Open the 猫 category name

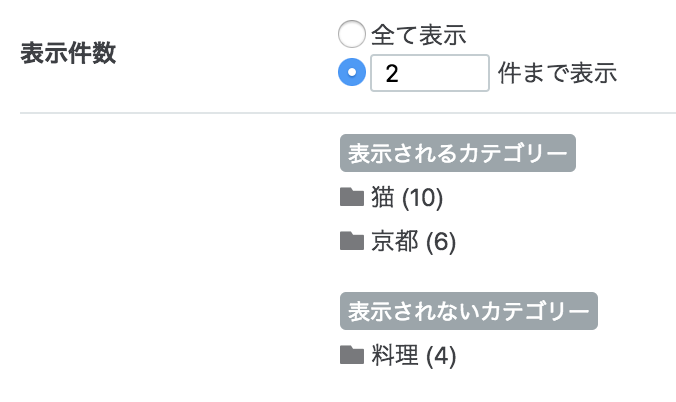[382, 197]
